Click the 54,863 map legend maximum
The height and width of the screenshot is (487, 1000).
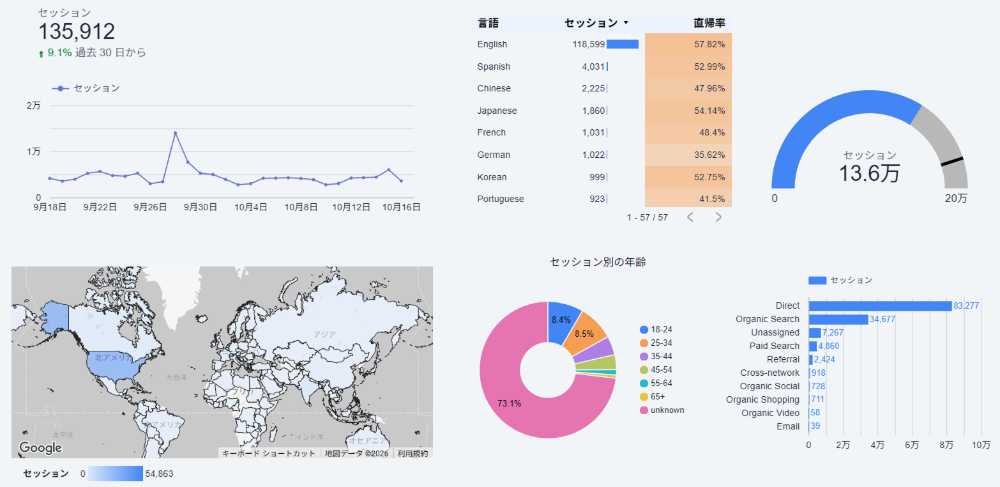pos(159,474)
